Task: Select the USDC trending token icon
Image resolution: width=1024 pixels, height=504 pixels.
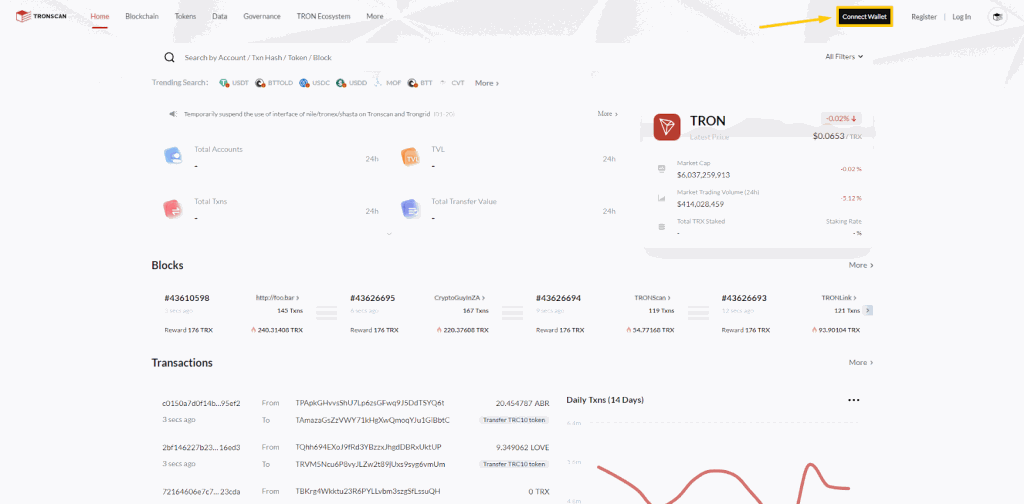Action: 304,83
